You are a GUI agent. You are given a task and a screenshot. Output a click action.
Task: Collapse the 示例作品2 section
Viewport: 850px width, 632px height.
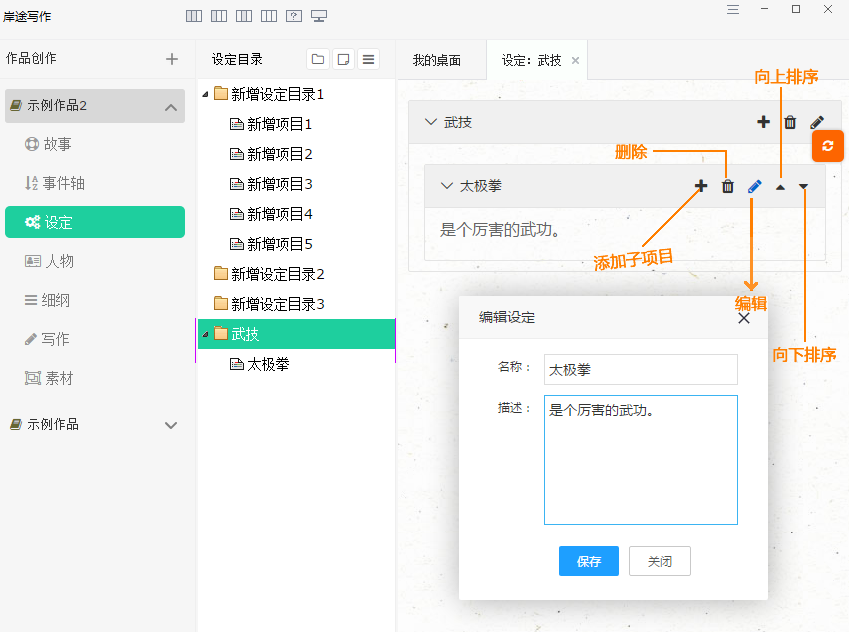(171, 107)
